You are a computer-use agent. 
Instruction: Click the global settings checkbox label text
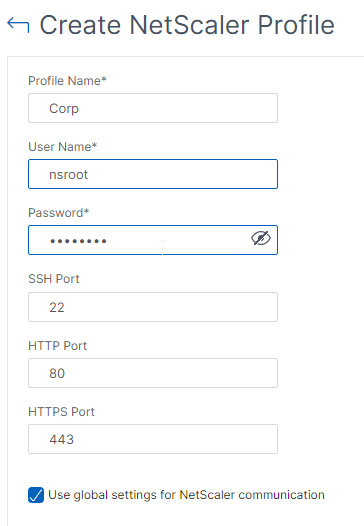click(x=187, y=495)
